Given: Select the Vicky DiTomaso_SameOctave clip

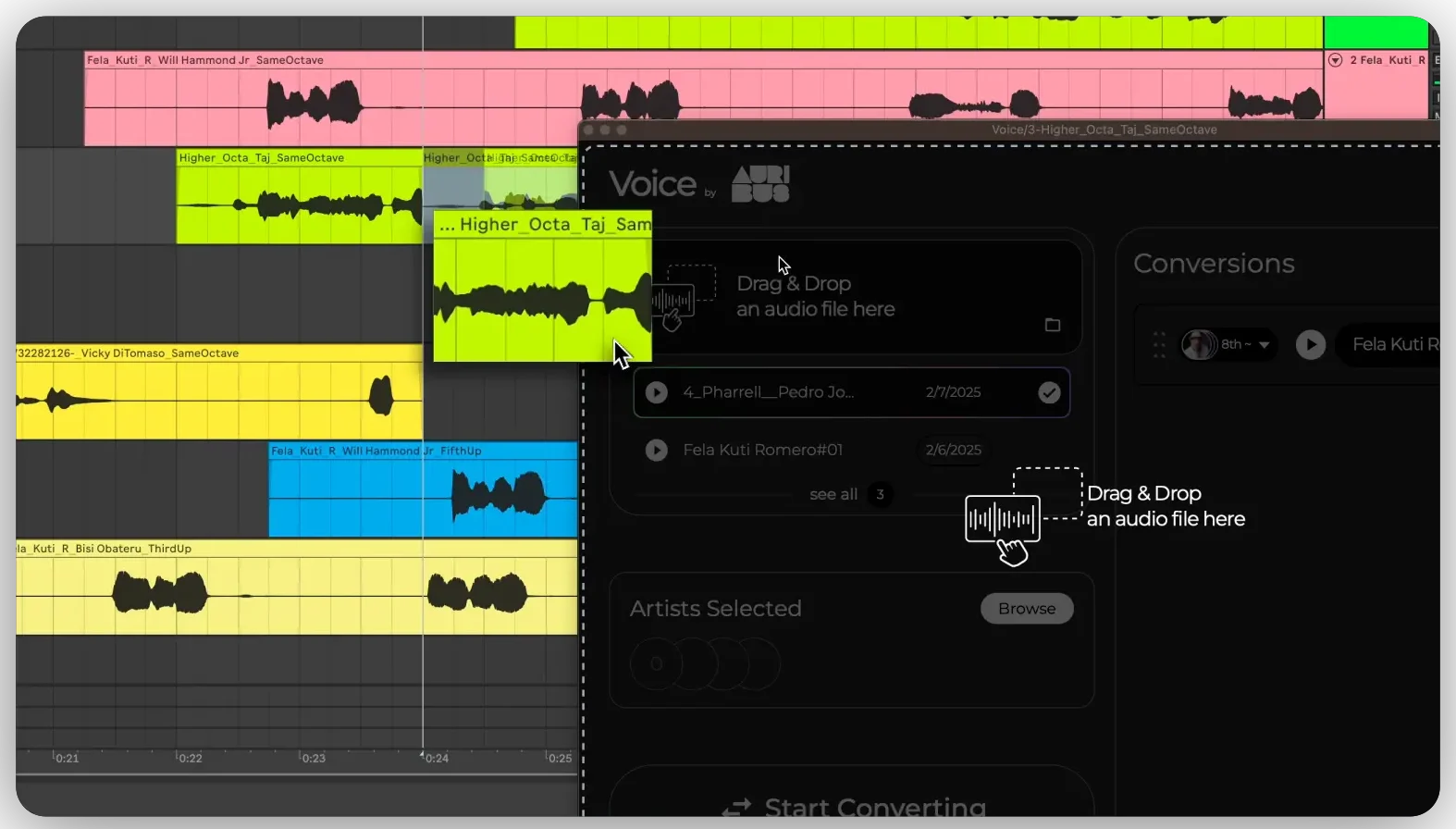Looking at the screenshot, I should (x=219, y=391).
